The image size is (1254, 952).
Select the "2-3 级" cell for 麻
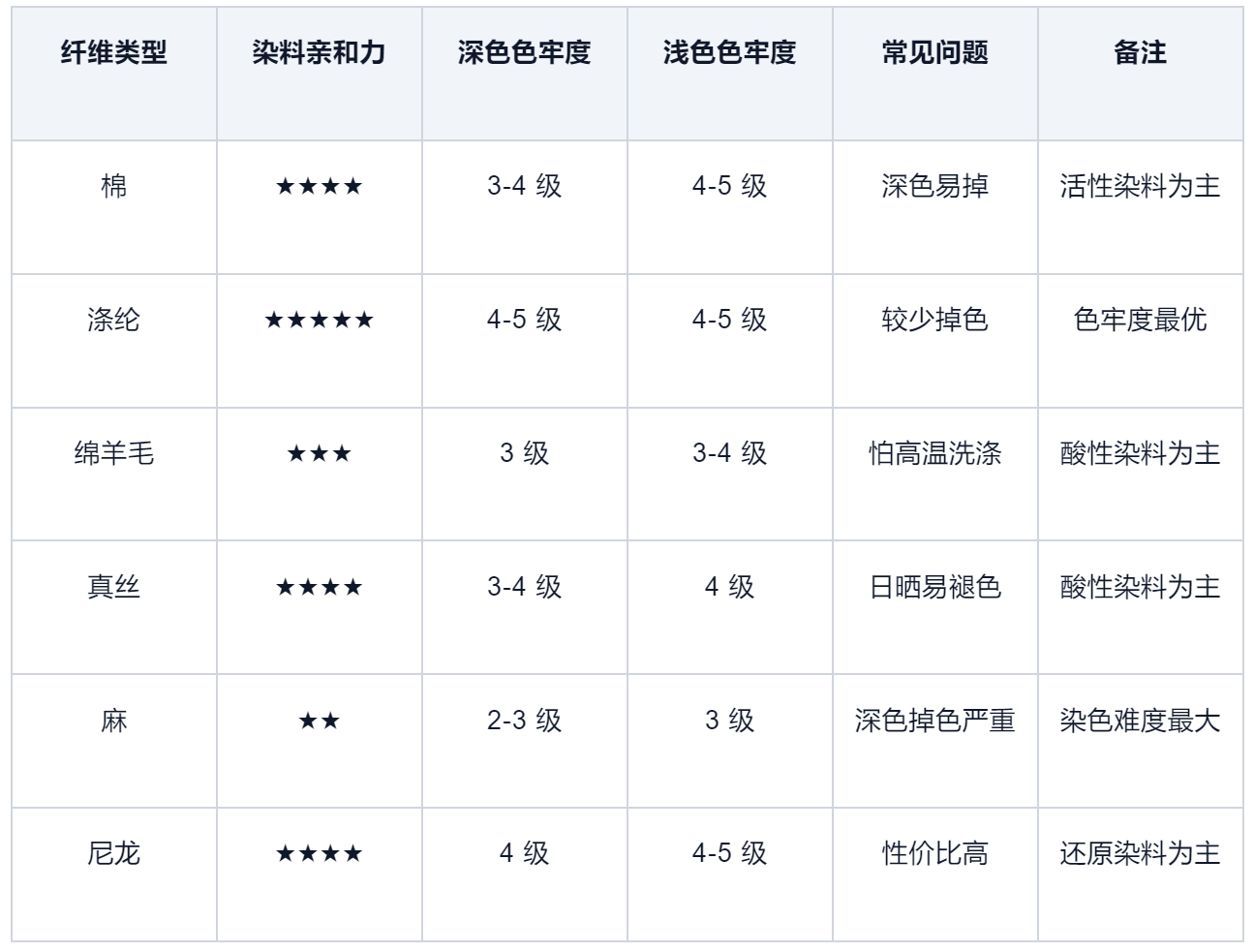point(524,721)
